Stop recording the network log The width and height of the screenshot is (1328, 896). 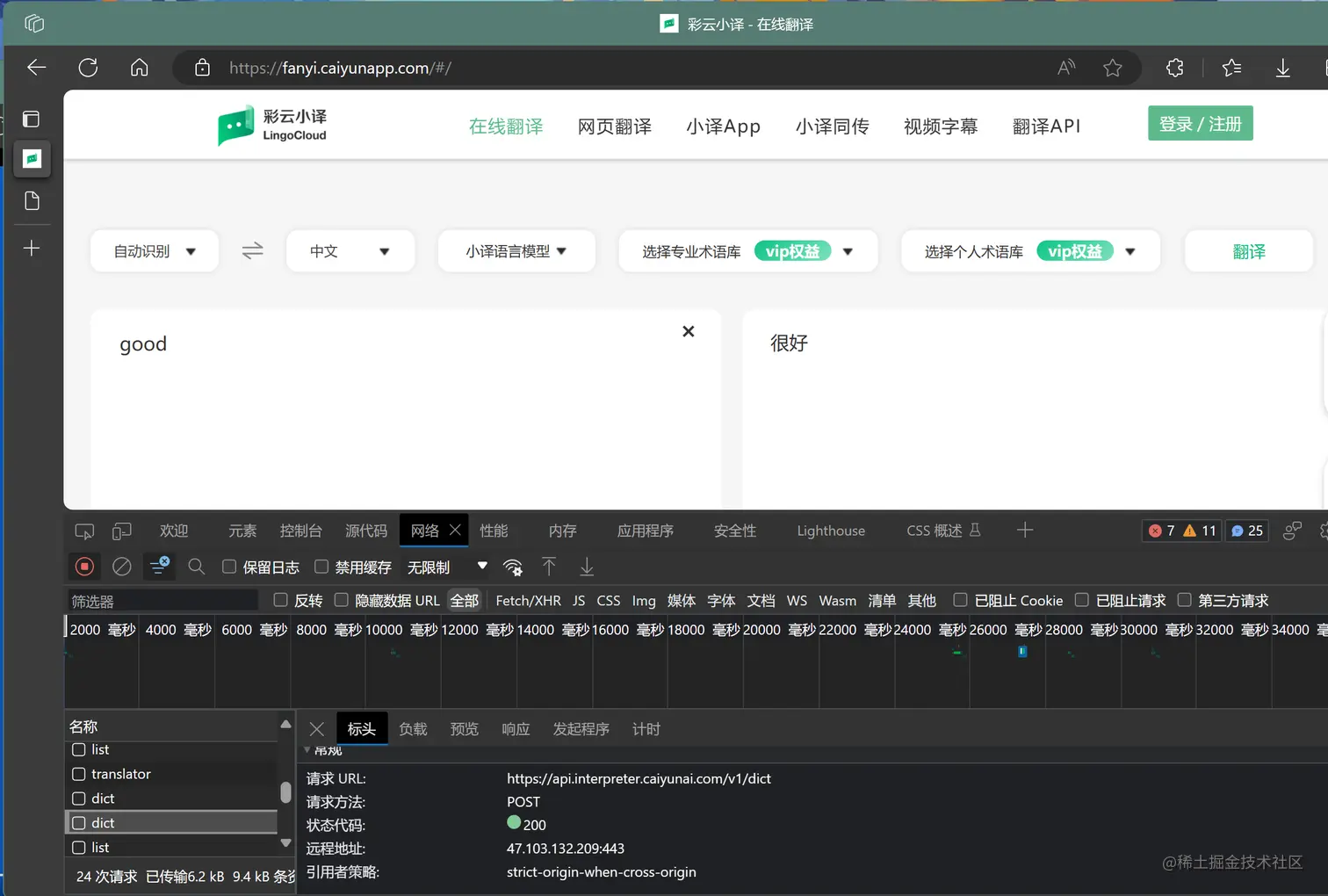pos(83,567)
